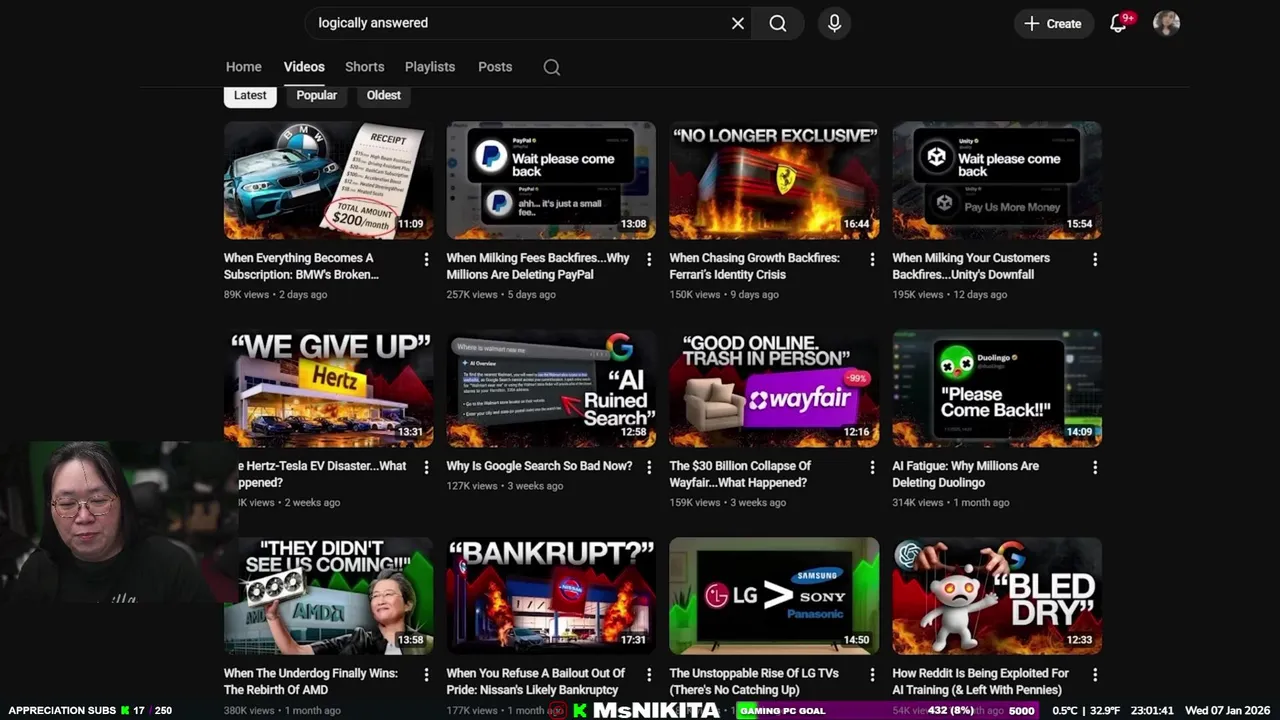Open the Duolingo 'Please Come Back' thumbnail
Viewport: 1280px width, 720px height.
997,388
